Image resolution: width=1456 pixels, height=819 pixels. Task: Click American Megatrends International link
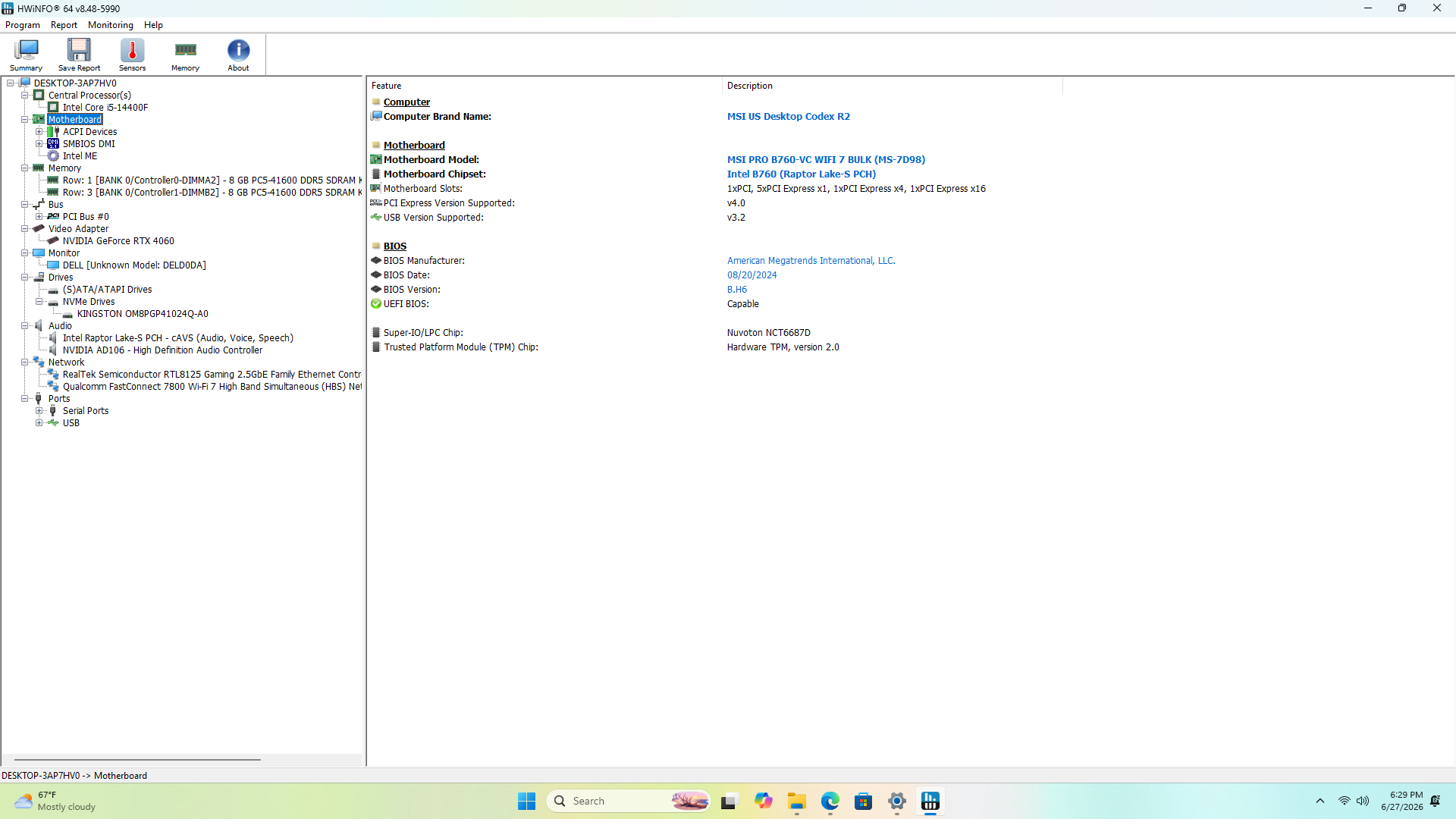811,261
